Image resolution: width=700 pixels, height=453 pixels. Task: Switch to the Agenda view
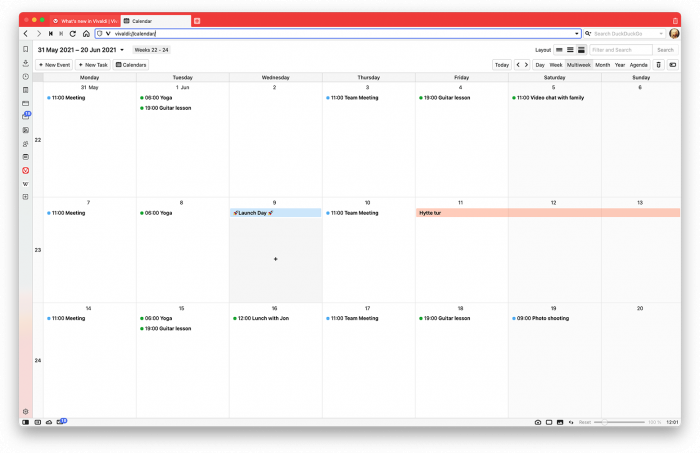coord(638,65)
